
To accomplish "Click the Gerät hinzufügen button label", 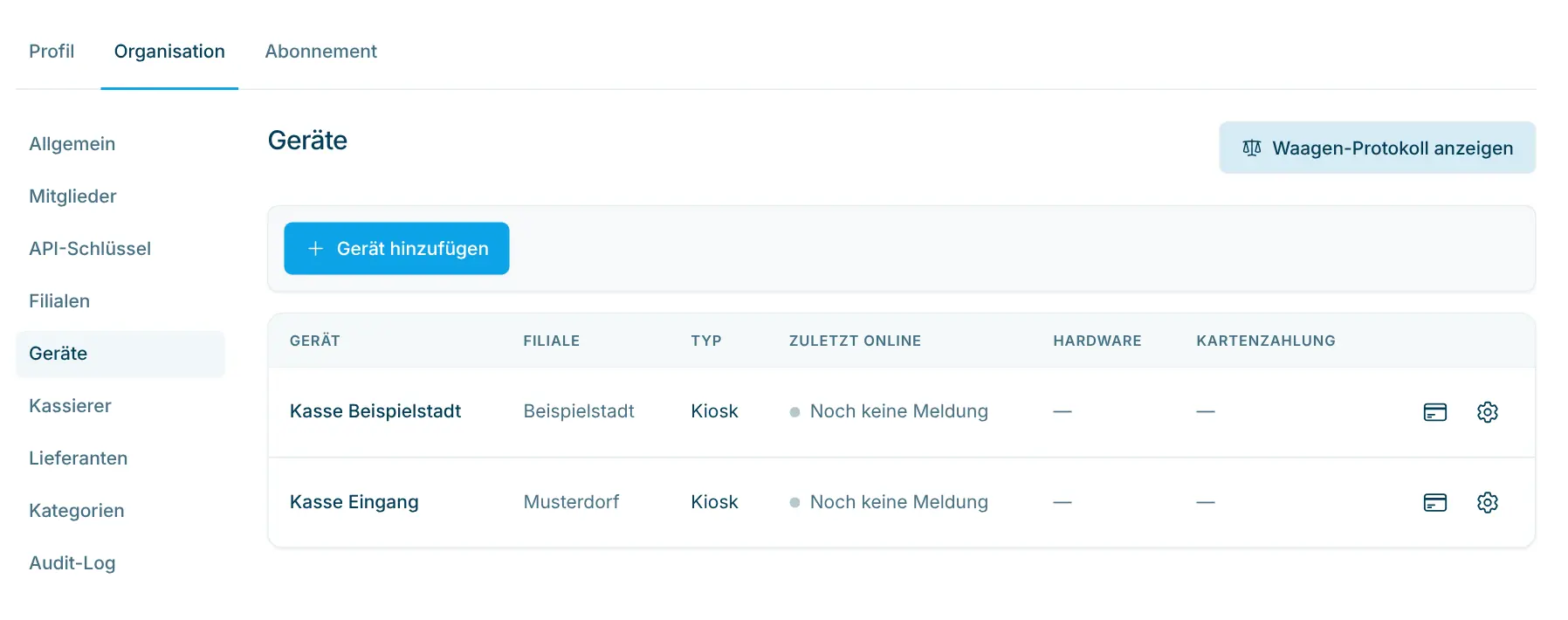I will [412, 249].
